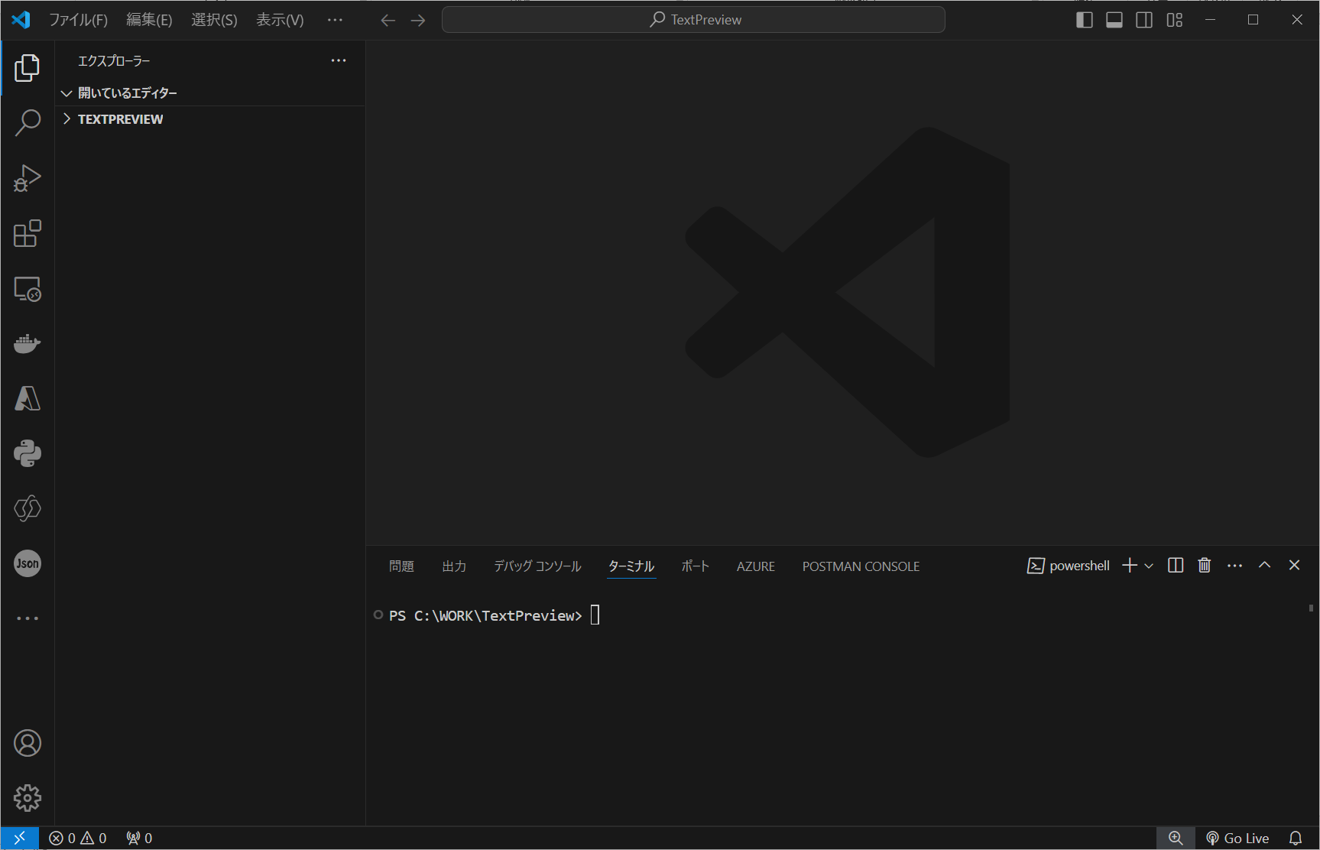Toggle primary side bar visibility
1320x850 pixels.
pyautogui.click(x=1084, y=20)
